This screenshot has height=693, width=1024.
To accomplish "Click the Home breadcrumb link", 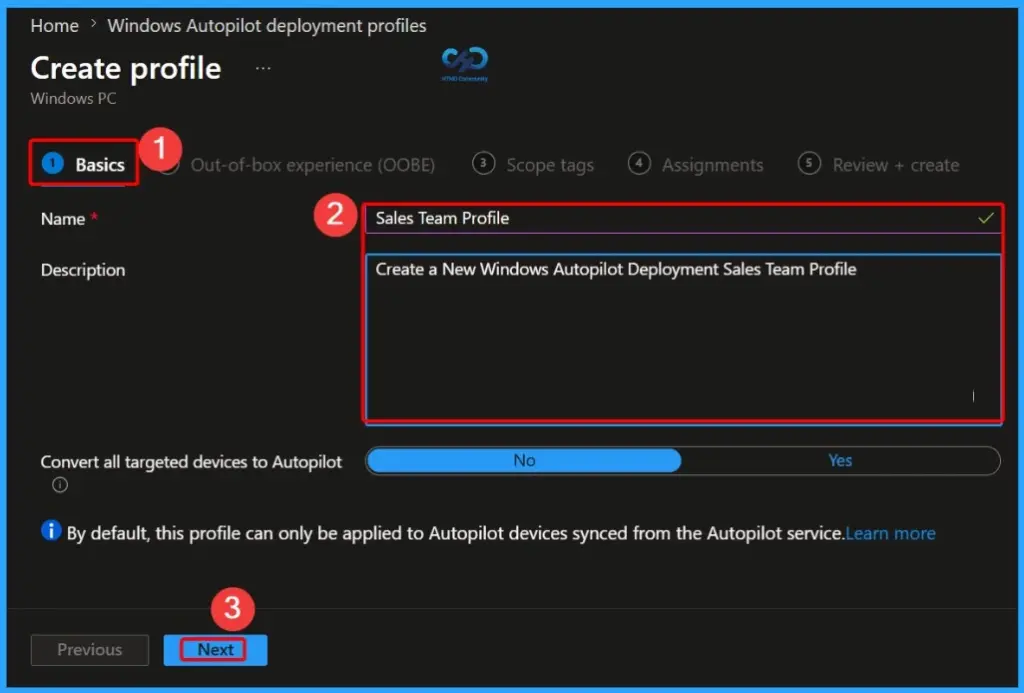I will point(54,25).
